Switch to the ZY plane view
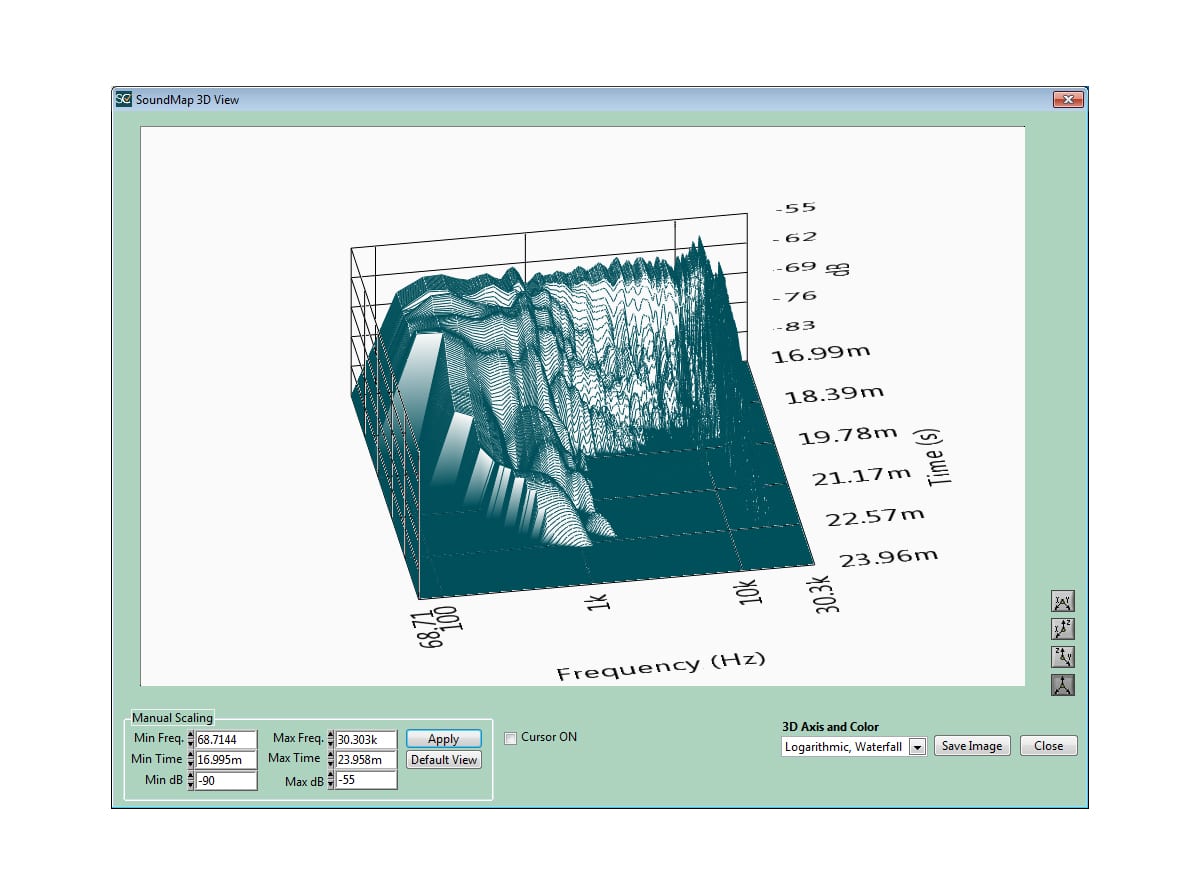The image size is (1200, 896). [1062, 657]
